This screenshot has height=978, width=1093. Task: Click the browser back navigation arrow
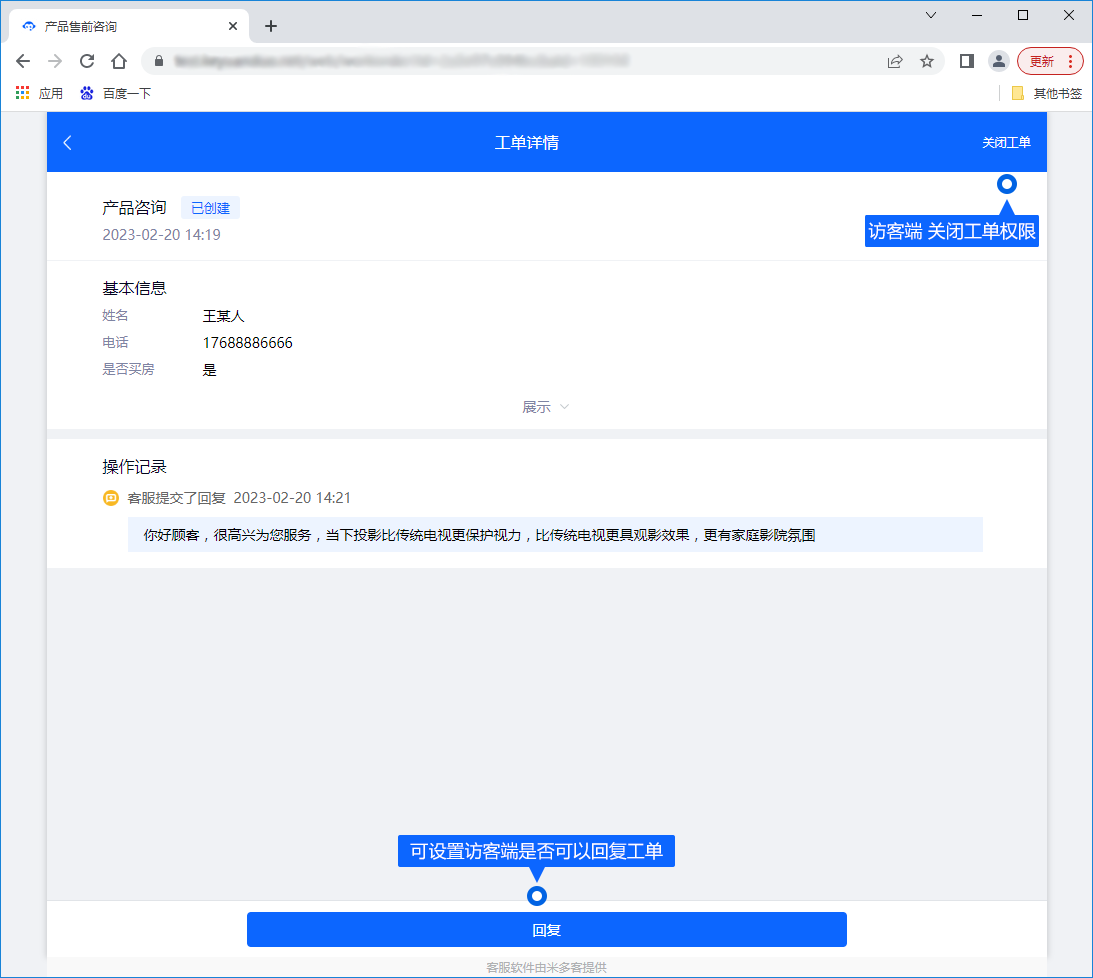[x=23, y=61]
